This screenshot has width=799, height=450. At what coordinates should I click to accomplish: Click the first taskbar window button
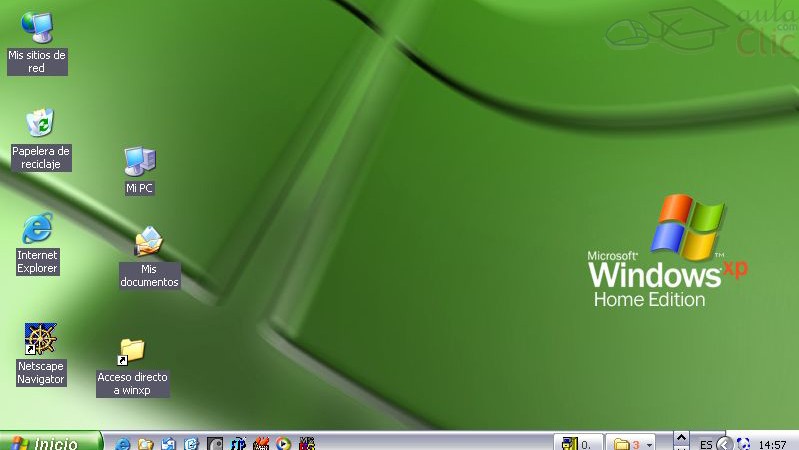580,443
